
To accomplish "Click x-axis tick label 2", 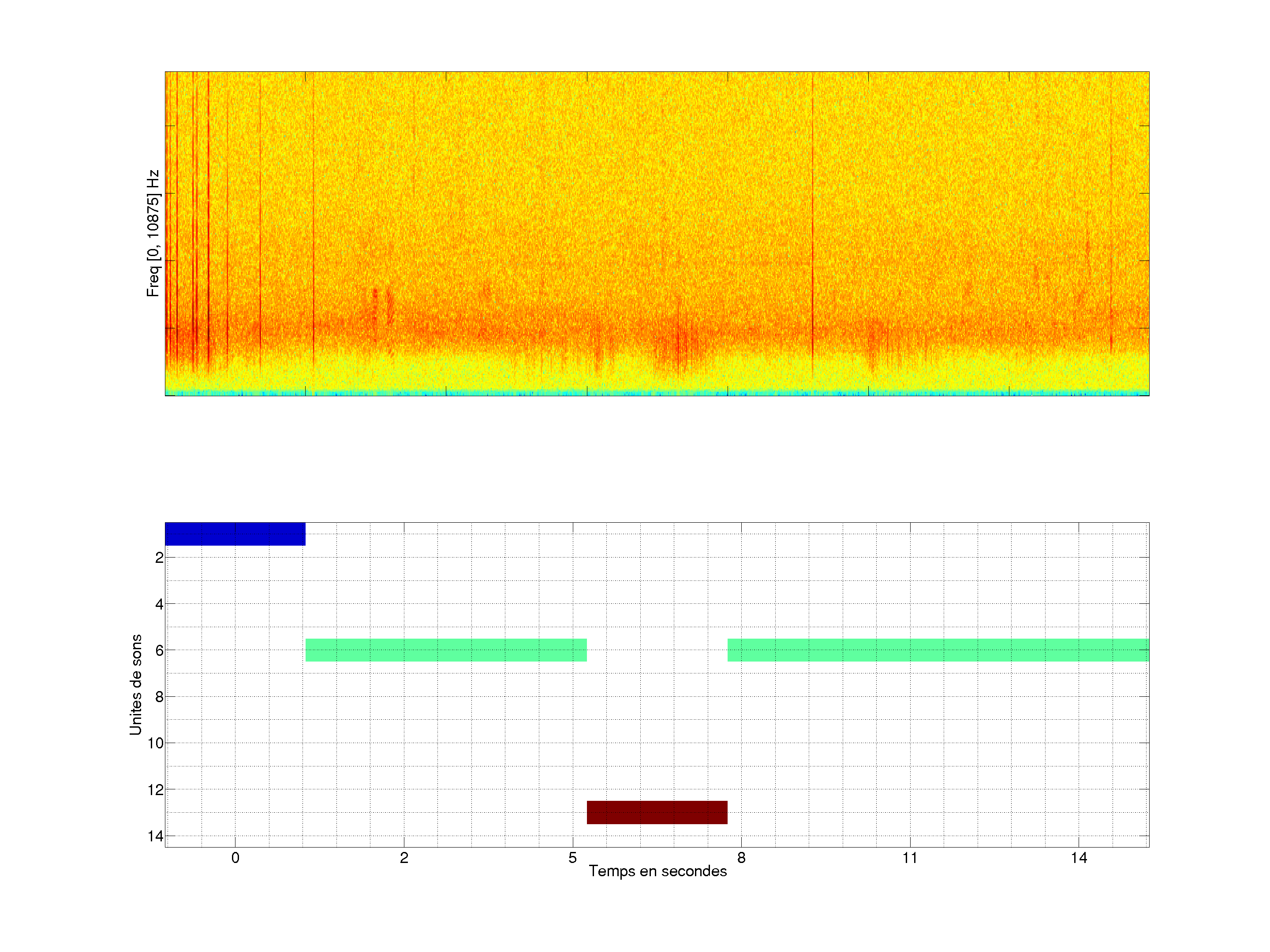I will click(403, 858).
